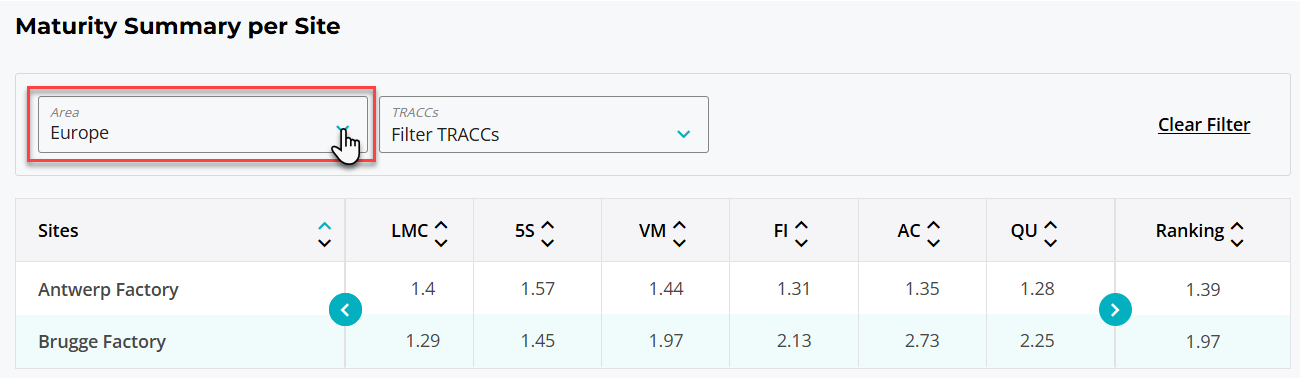
Task: Expand the Filter TRACCs dropdown
Action: pos(543,125)
